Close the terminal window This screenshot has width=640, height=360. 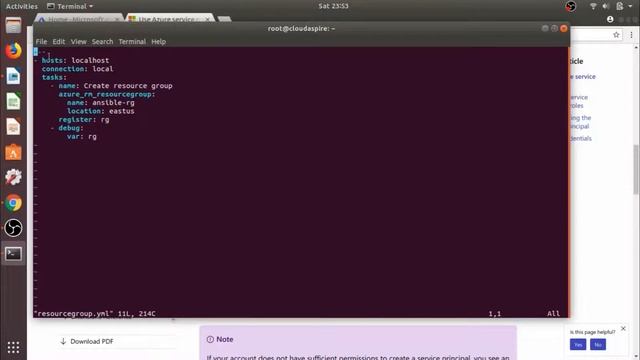coord(564,28)
